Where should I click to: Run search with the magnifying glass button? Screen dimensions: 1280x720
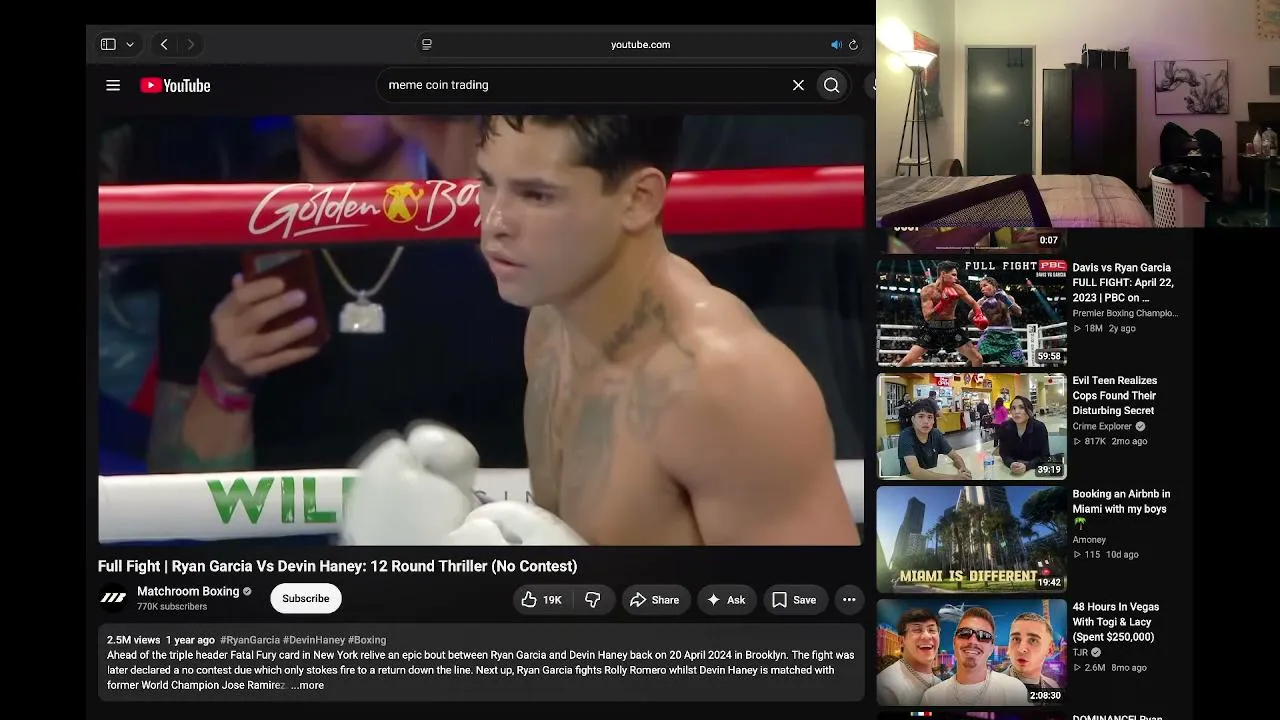[x=831, y=85]
